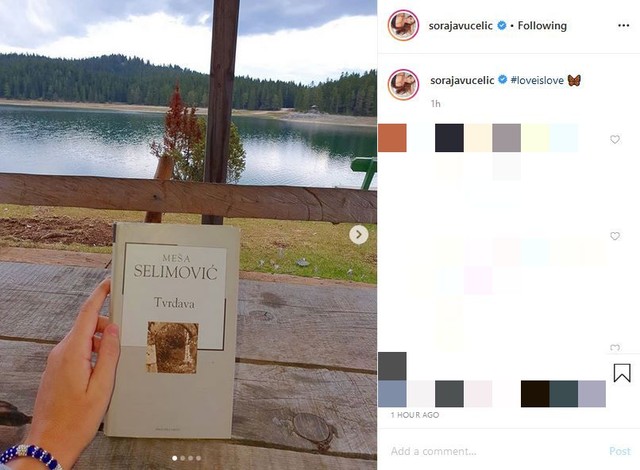Open the three-dot more options menu
Image resolution: width=640 pixels, height=470 pixels.
(x=623, y=25)
